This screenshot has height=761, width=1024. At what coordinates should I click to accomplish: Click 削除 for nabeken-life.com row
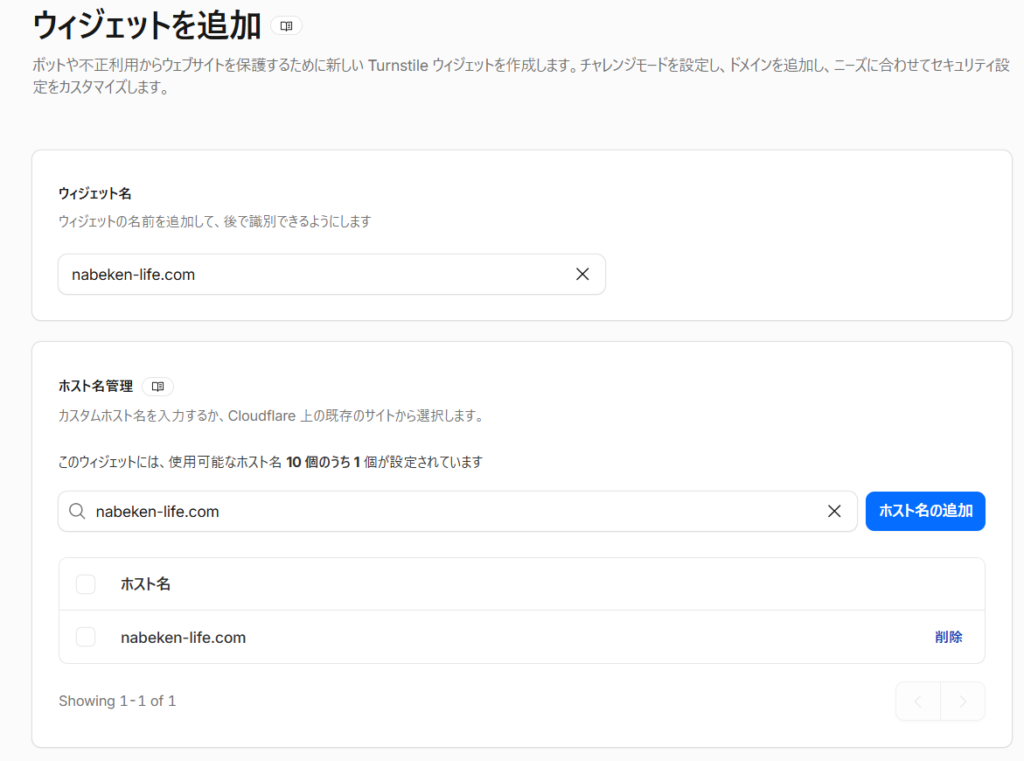(948, 637)
